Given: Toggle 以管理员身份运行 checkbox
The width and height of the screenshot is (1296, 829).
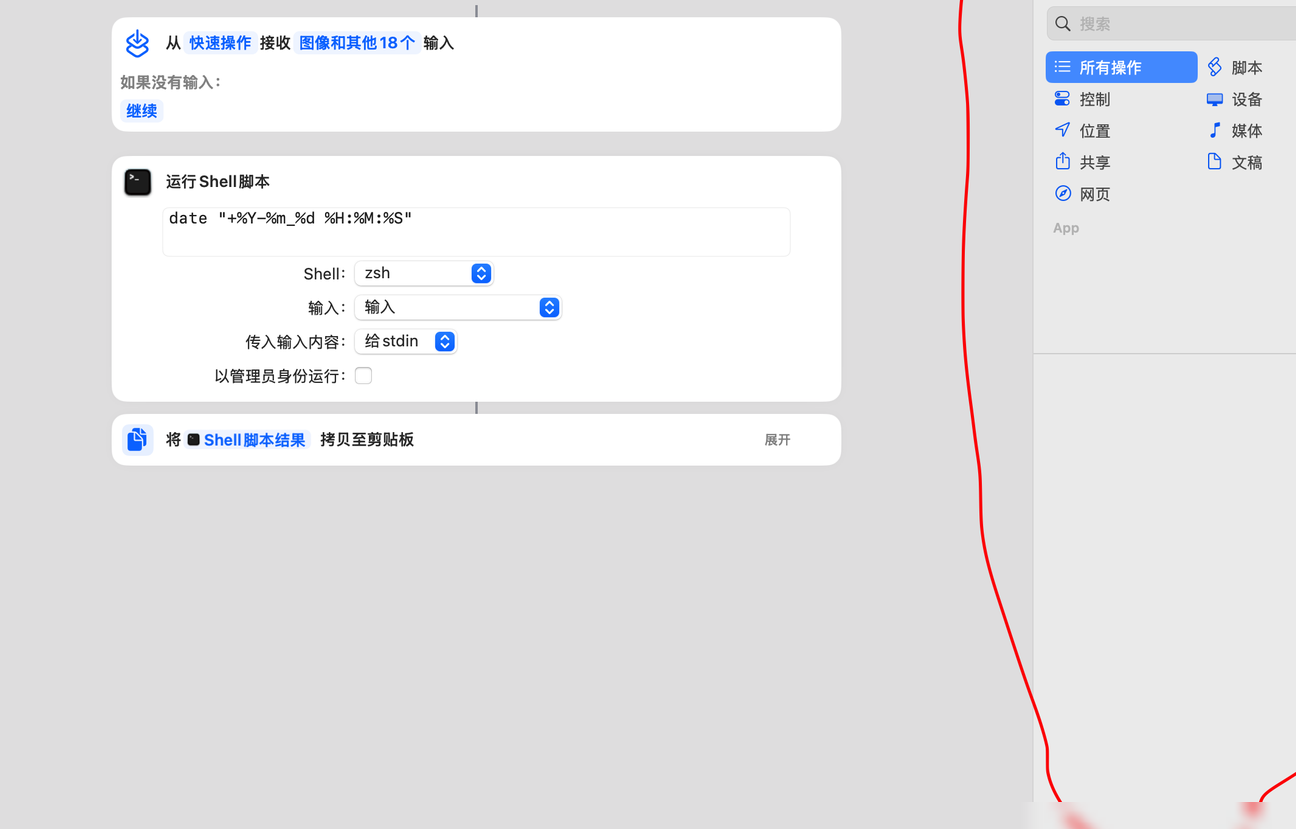Looking at the screenshot, I should pos(364,376).
